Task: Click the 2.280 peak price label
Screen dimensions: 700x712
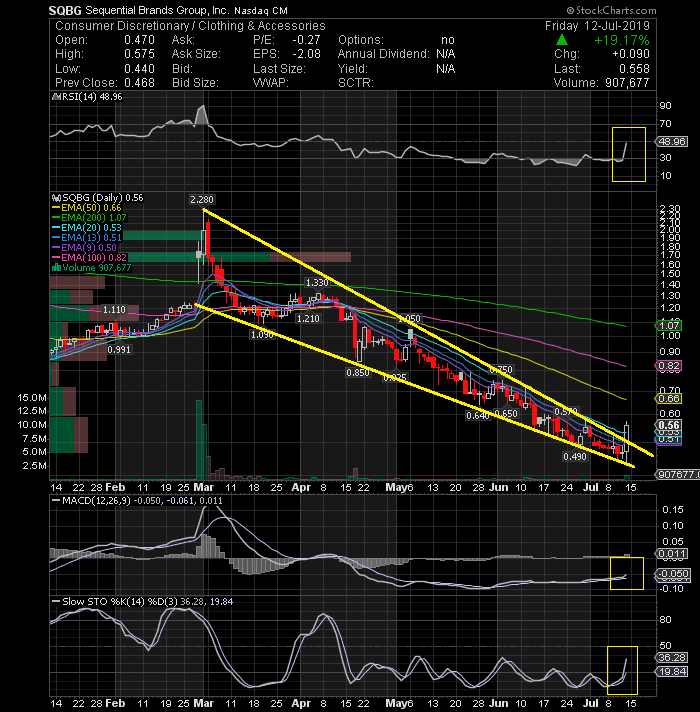Action: (x=202, y=200)
